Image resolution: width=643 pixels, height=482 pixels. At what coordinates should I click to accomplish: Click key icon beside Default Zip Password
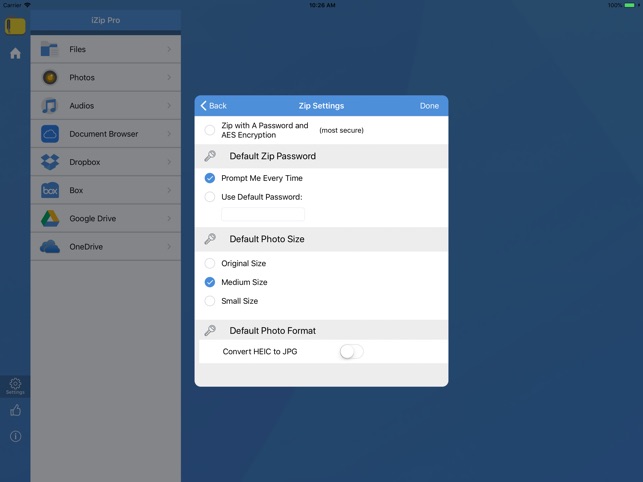click(x=210, y=156)
